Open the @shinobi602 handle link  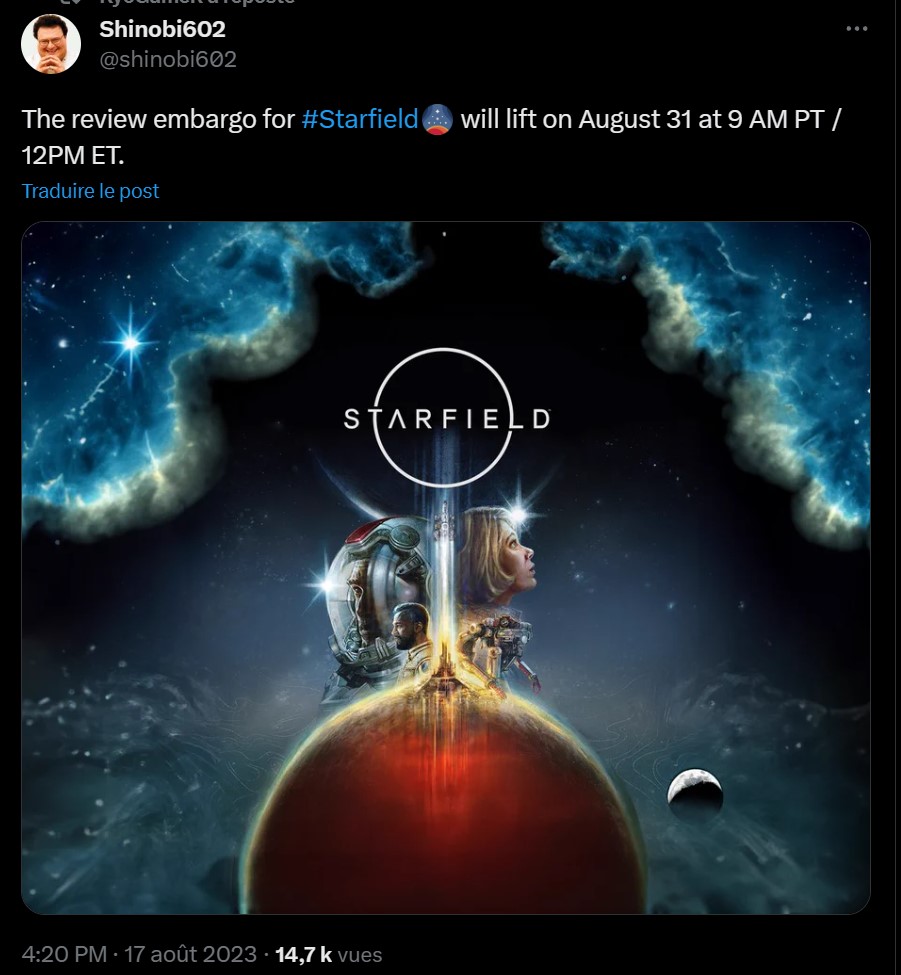[168, 59]
